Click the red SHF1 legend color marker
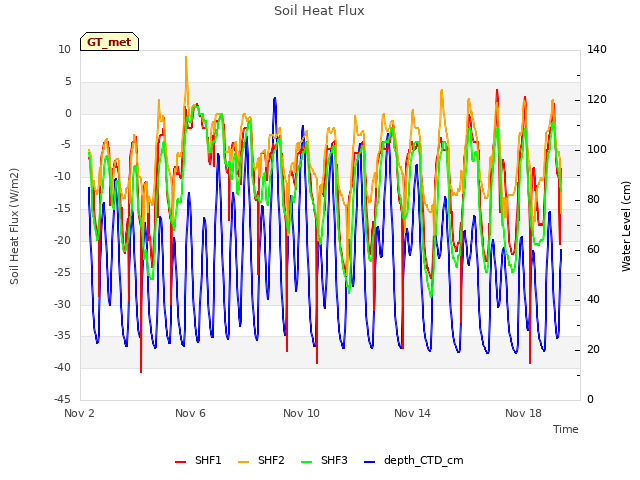This screenshot has width=640, height=480. click(x=180, y=462)
